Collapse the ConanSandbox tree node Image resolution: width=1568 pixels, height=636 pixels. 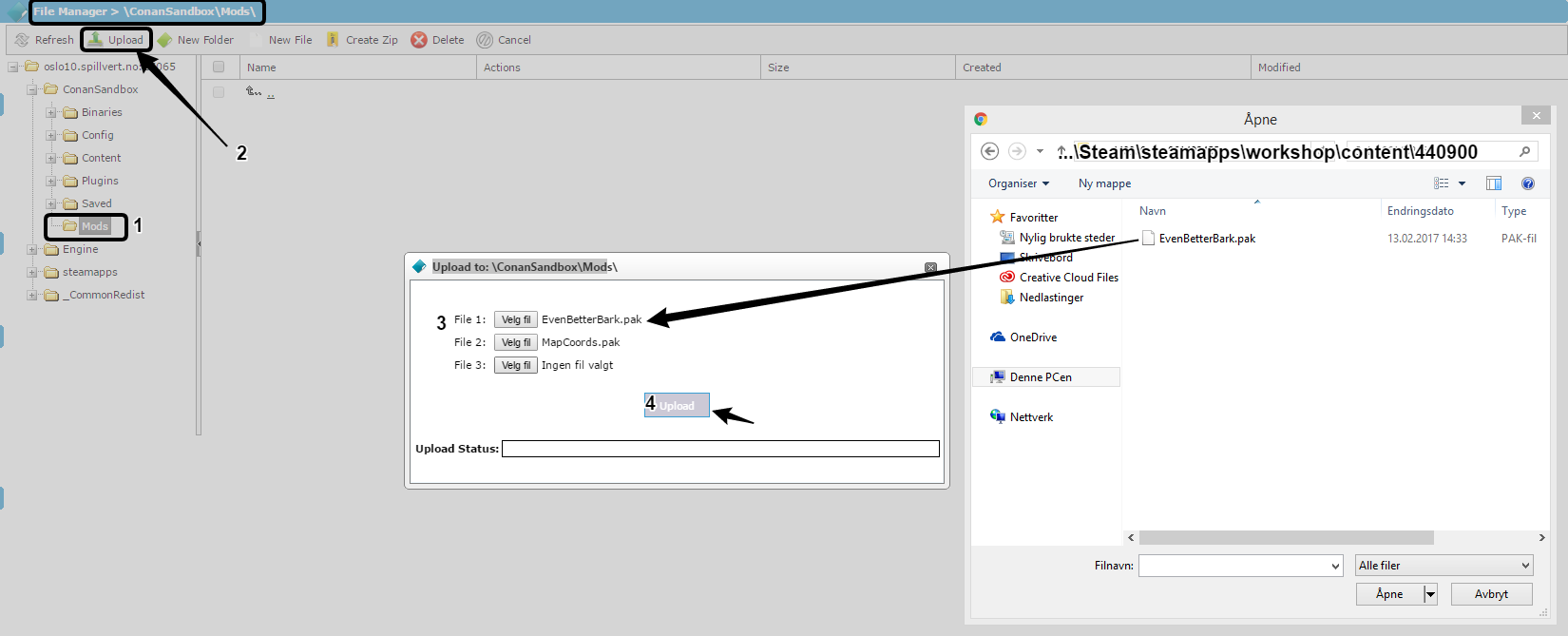[32, 89]
